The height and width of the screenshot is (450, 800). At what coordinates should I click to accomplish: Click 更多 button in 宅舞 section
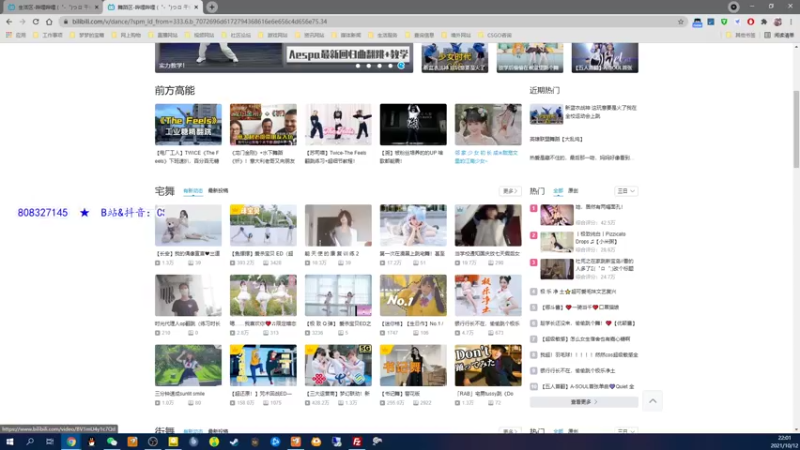(x=510, y=191)
